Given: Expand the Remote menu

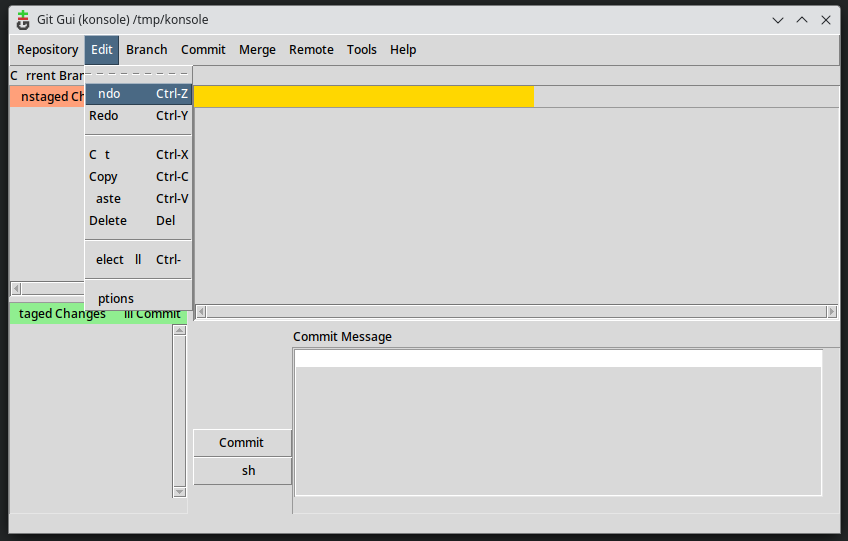Looking at the screenshot, I should click(311, 50).
